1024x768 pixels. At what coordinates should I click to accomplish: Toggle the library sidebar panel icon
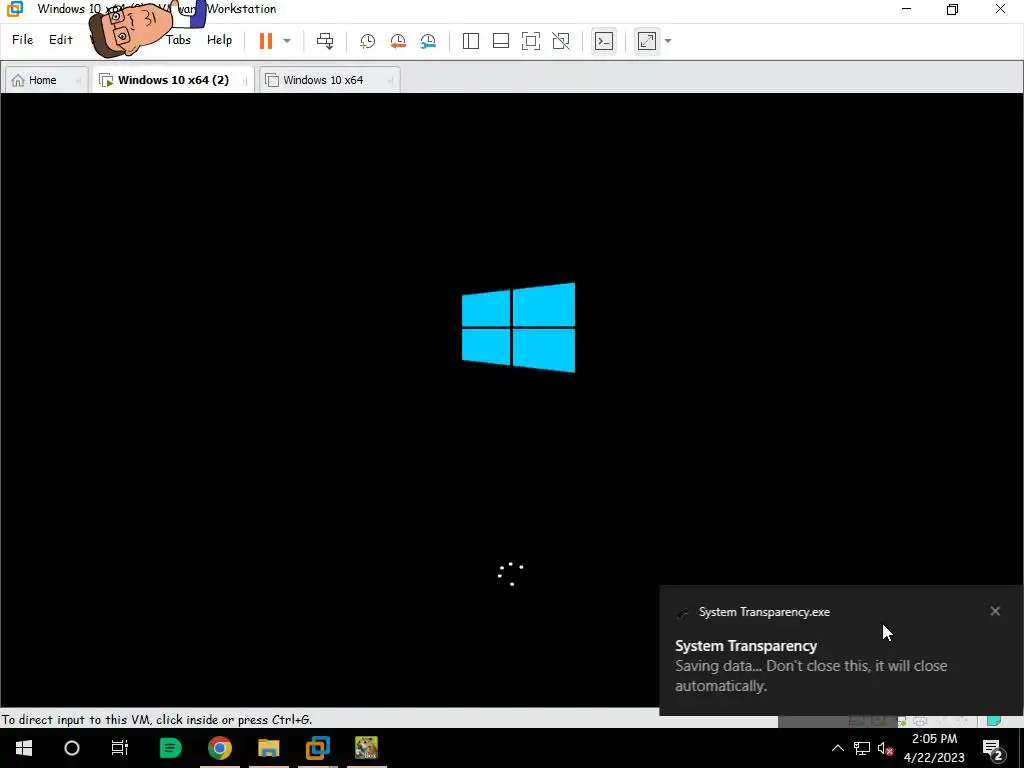click(x=470, y=41)
